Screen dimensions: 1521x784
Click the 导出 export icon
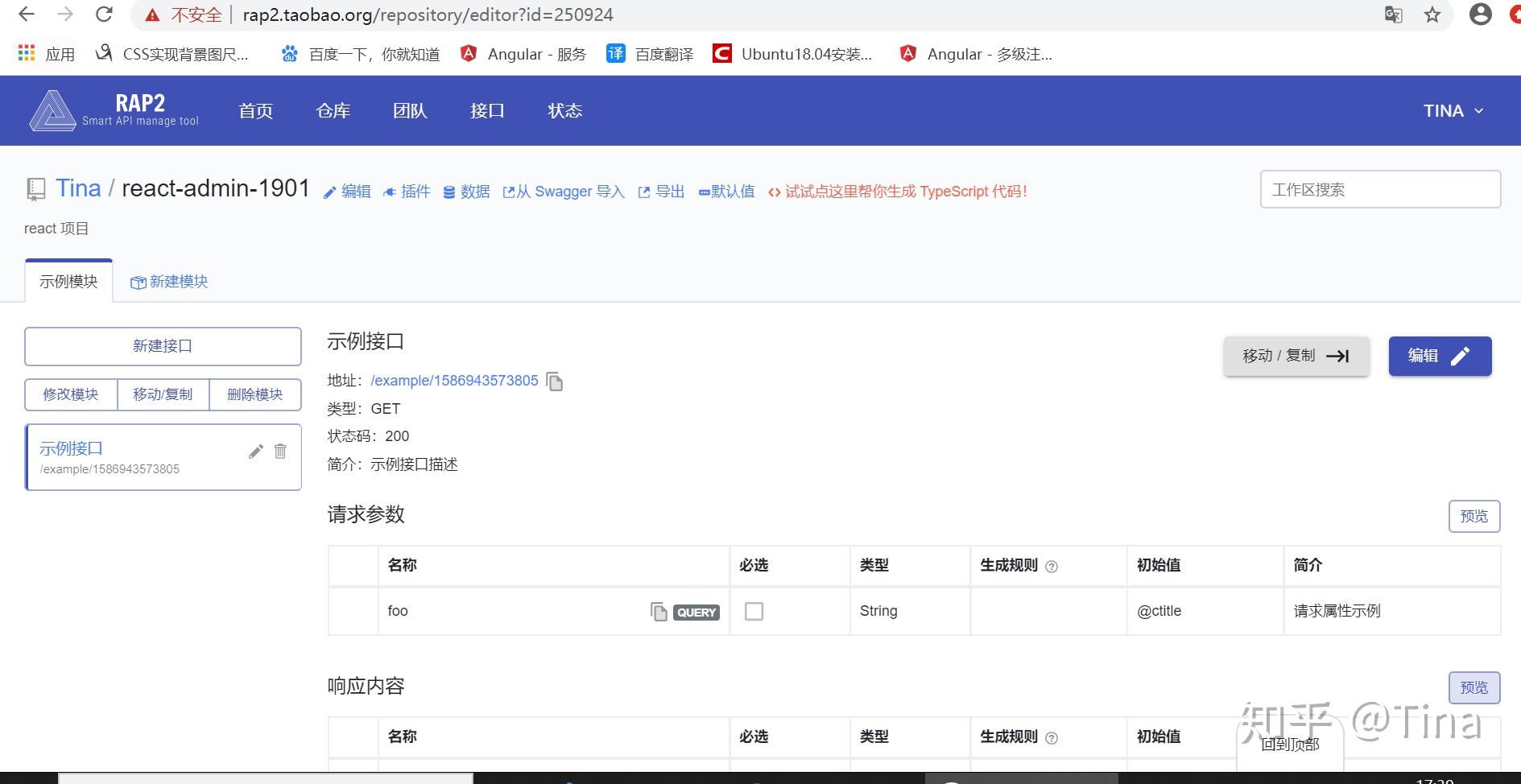click(x=644, y=192)
